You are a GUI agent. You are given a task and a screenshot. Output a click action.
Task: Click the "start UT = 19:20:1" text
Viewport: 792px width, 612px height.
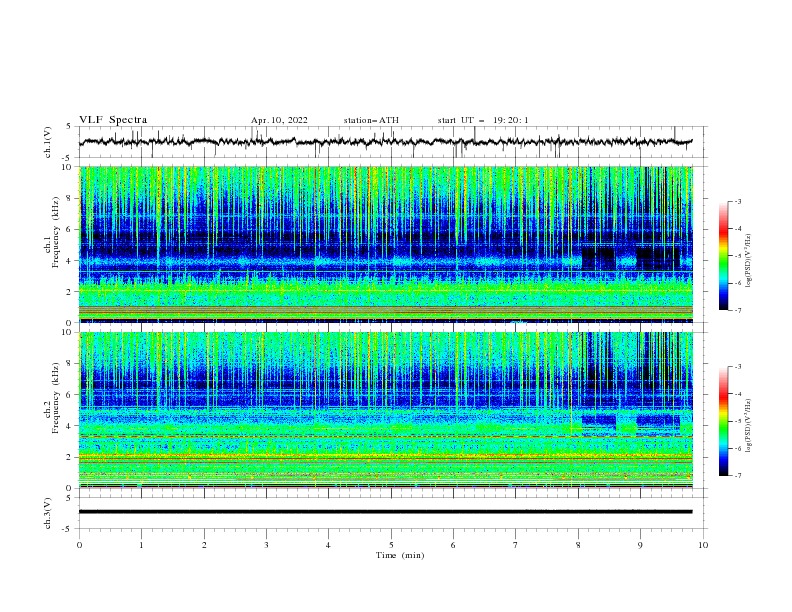(x=483, y=120)
